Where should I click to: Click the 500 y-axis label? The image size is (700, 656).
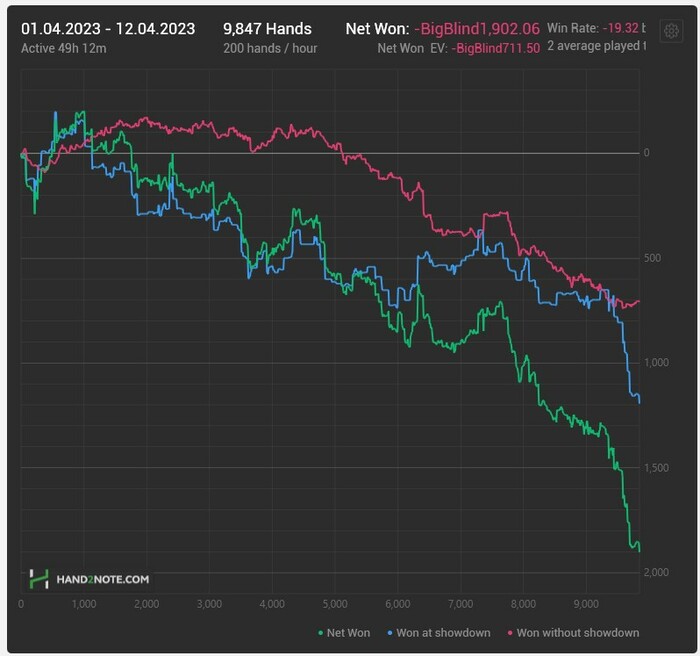[x=652, y=258]
